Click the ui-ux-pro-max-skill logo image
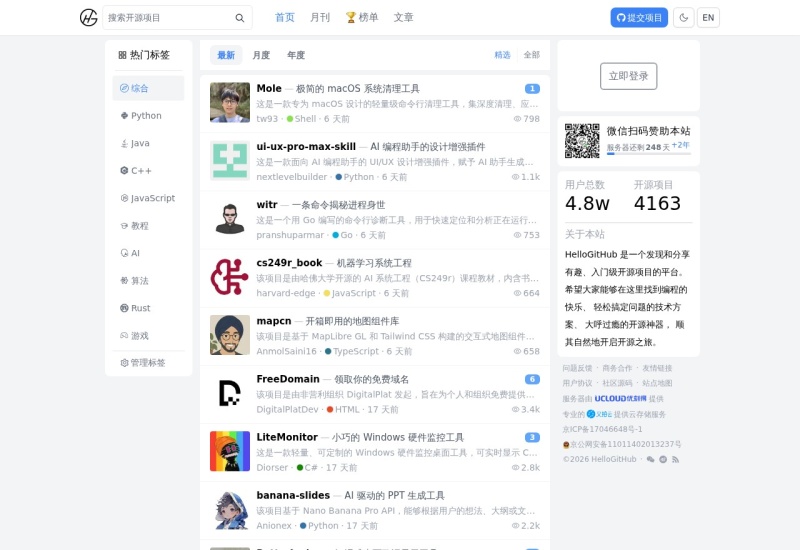800x550 pixels. click(230, 161)
